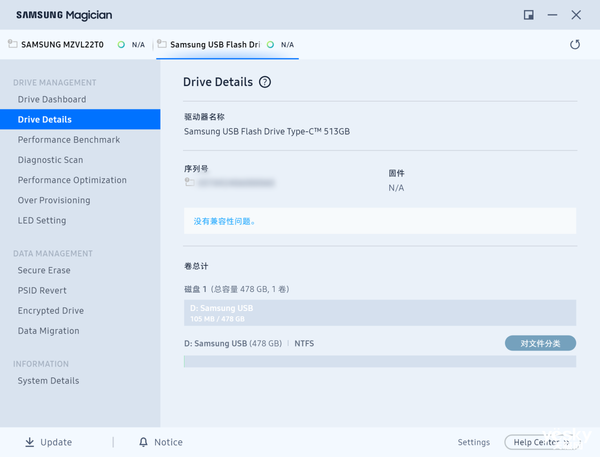Click the Notice bell icon
This screenshot has height=457, width=600.
[143, 442]
